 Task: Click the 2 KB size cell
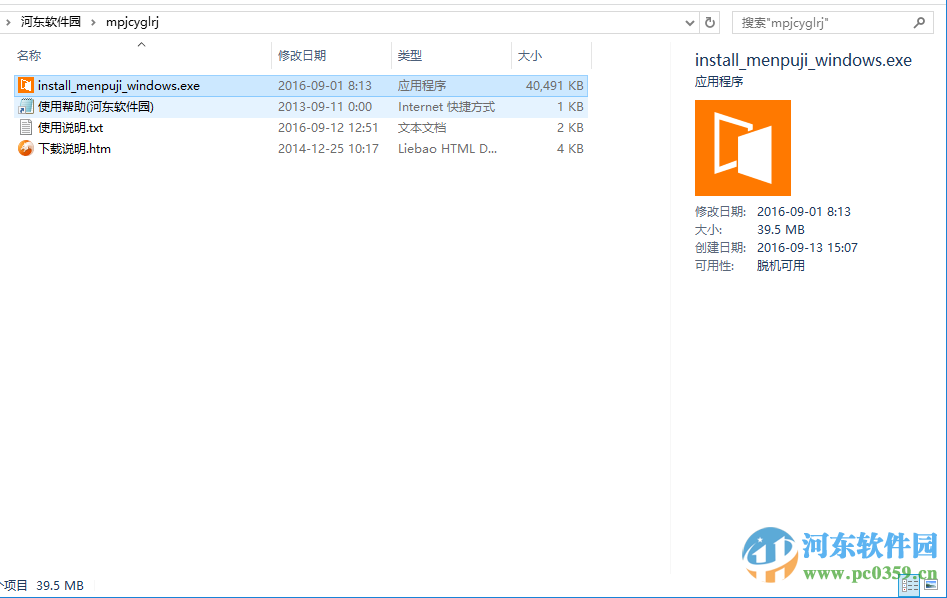coord(570,128)
